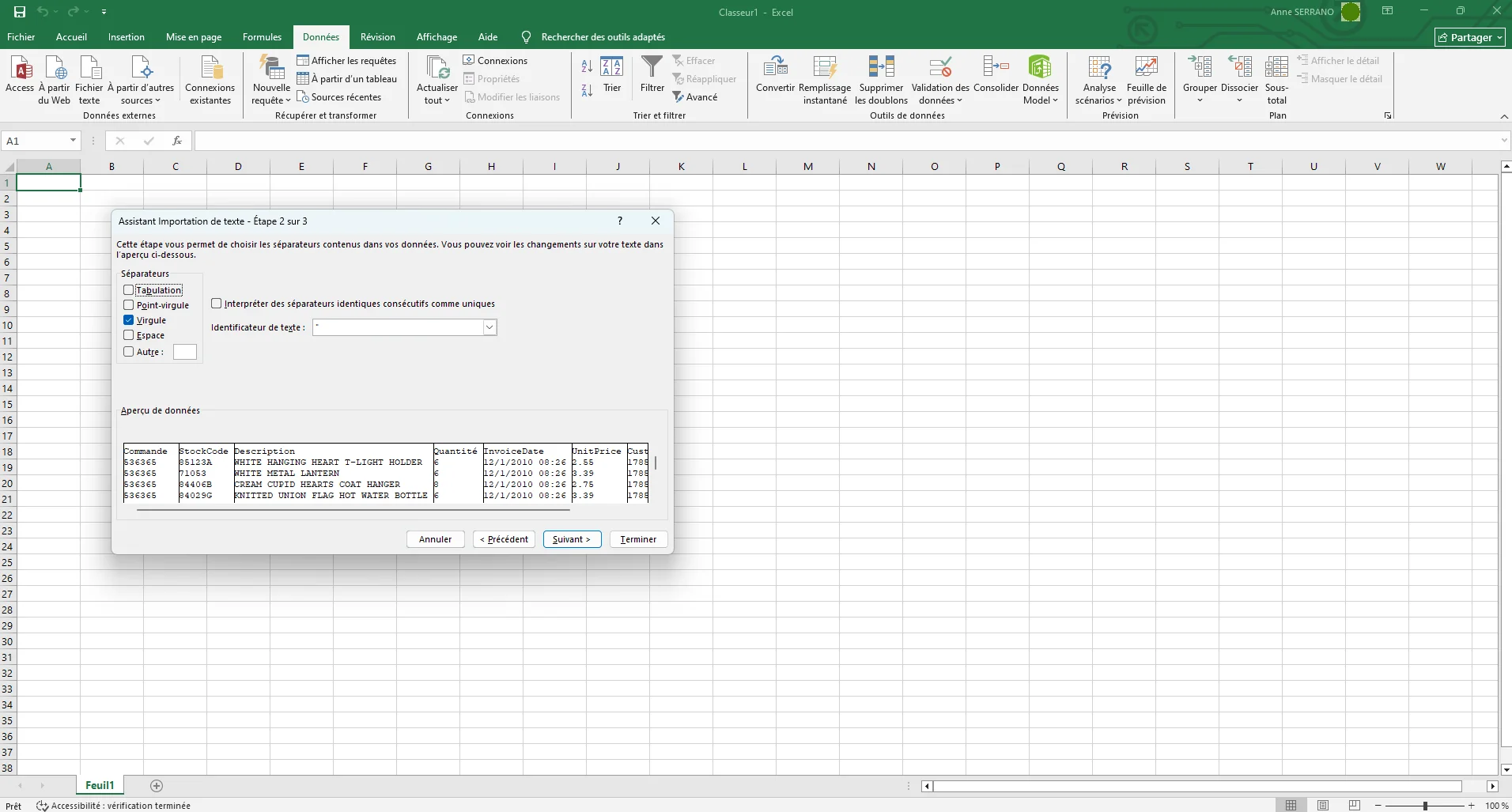Click the Convertir tool
1512x812 pixels.
(x=775, y=75)
